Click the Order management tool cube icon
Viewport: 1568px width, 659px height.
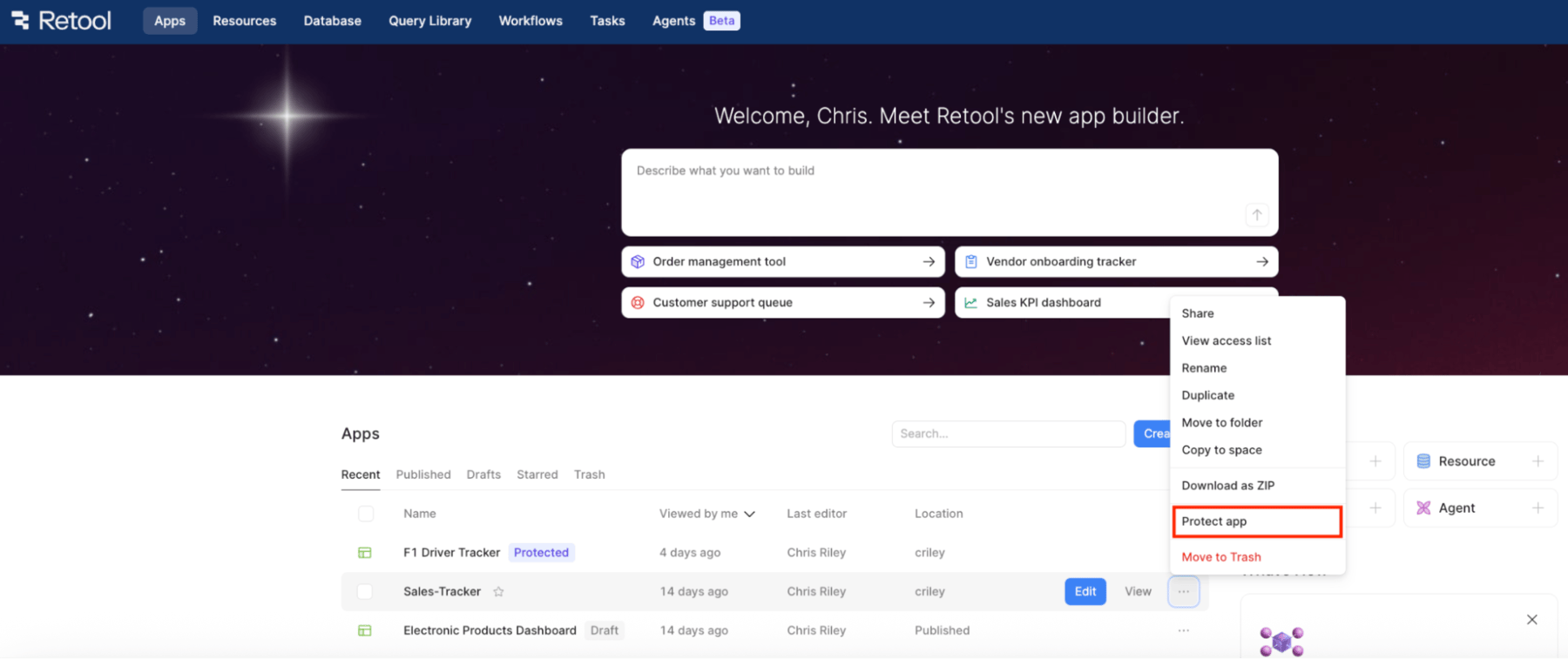click(x=638, y=261)
